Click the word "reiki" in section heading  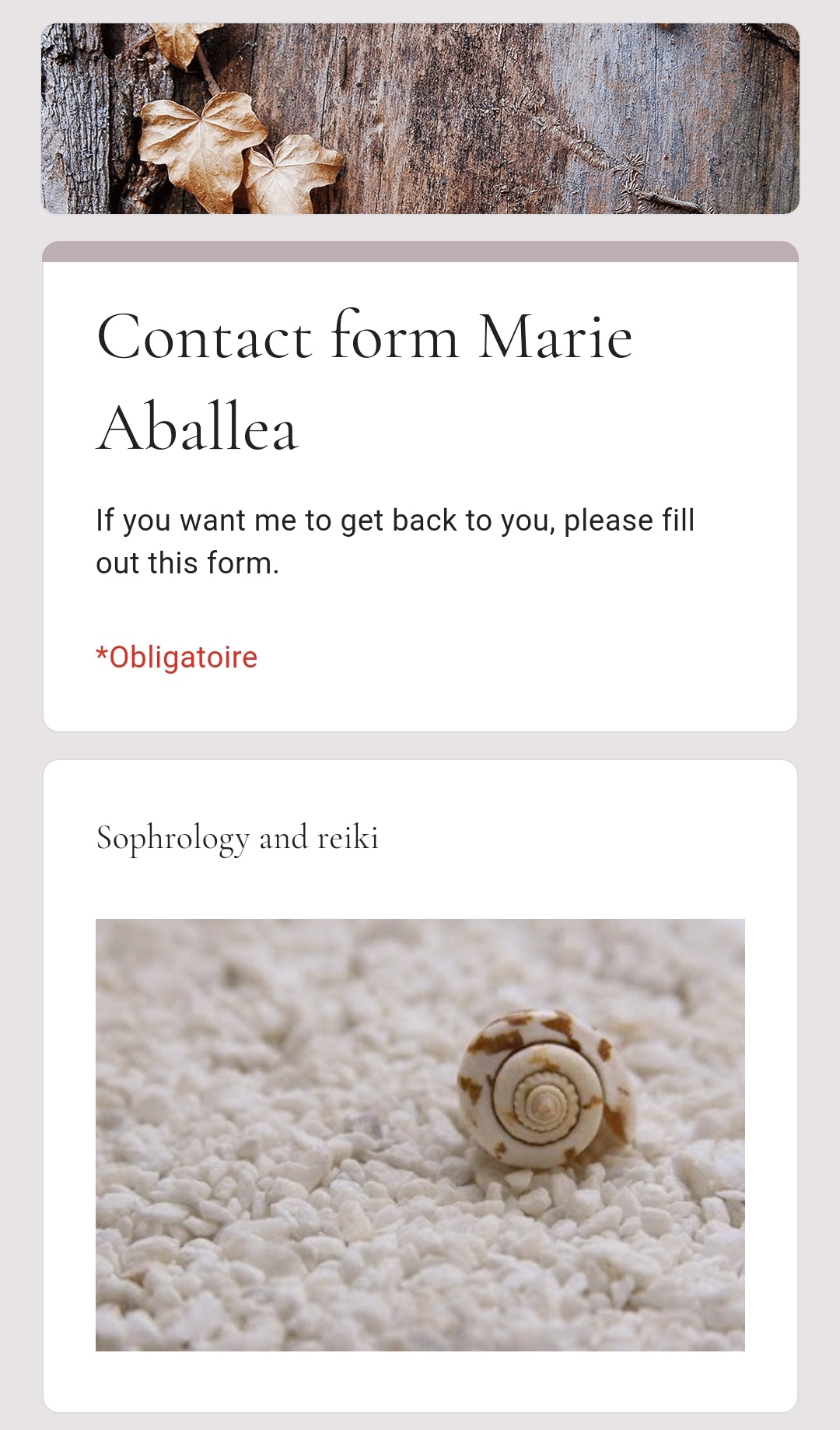pos(348,838)
